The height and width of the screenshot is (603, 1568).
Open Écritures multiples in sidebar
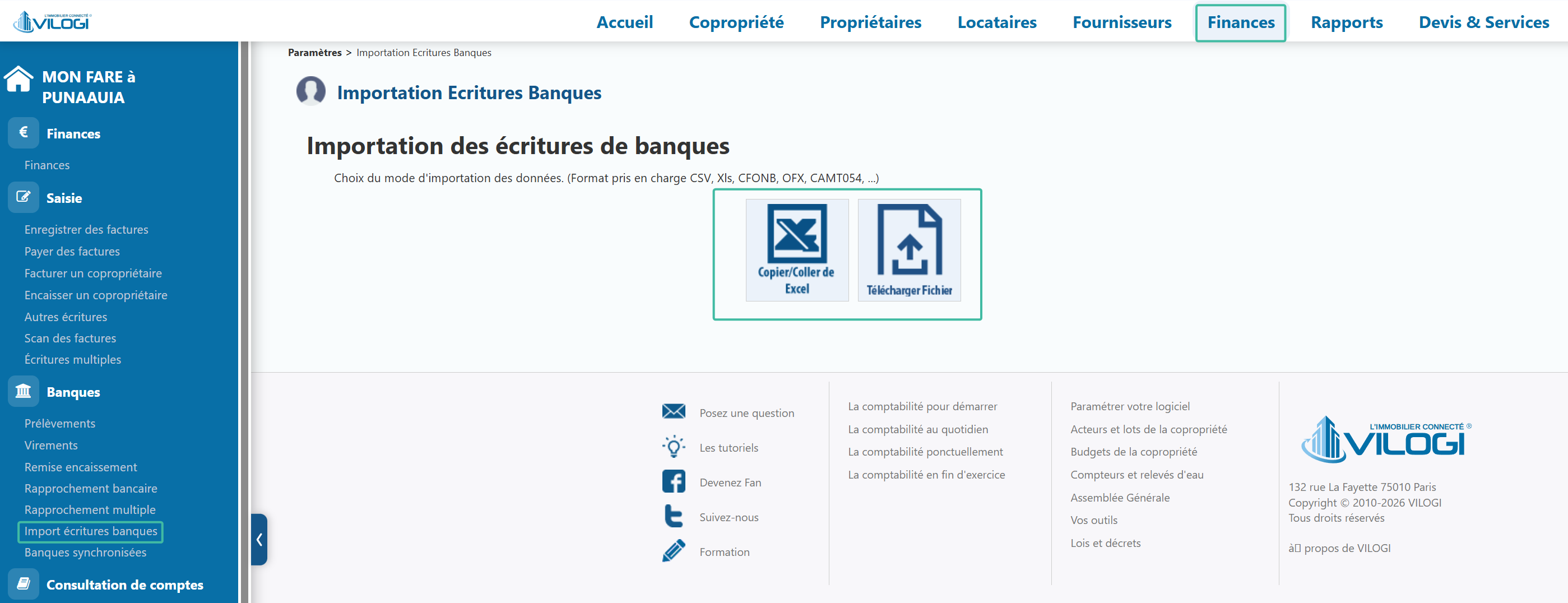72,359
